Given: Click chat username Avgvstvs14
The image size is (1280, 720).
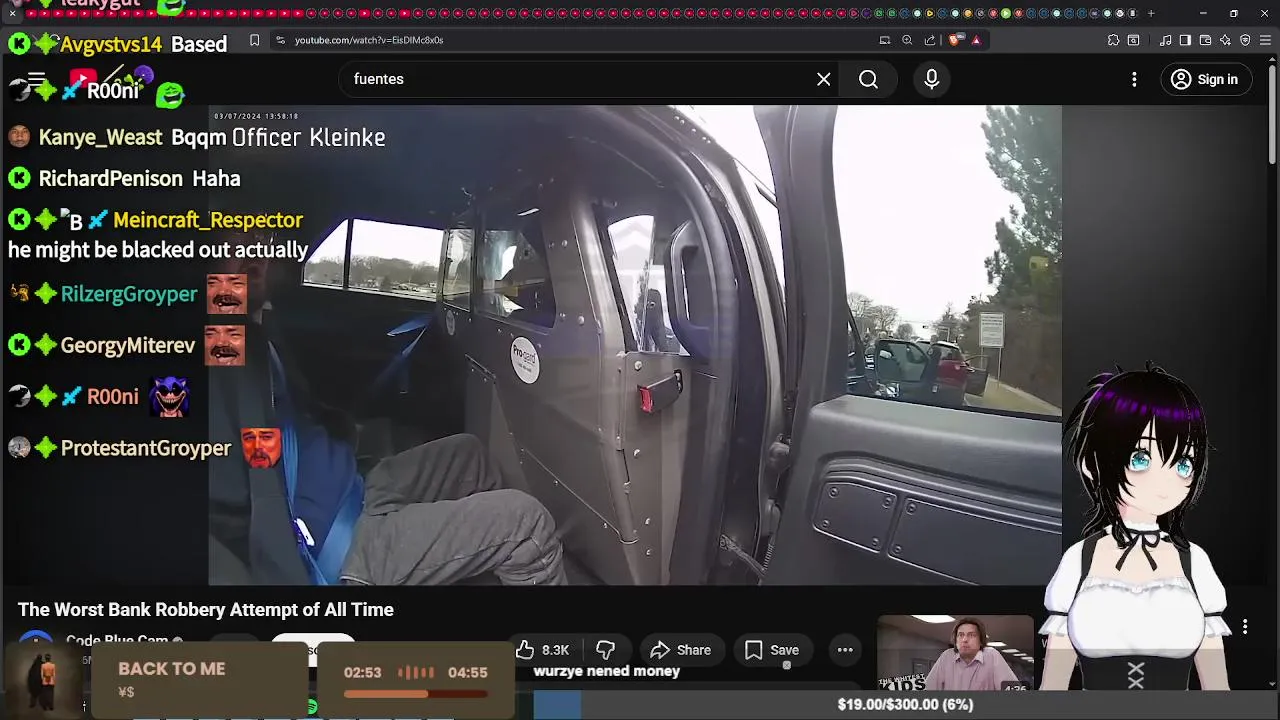Looking at the screenshot, I should tap(111, 45).
